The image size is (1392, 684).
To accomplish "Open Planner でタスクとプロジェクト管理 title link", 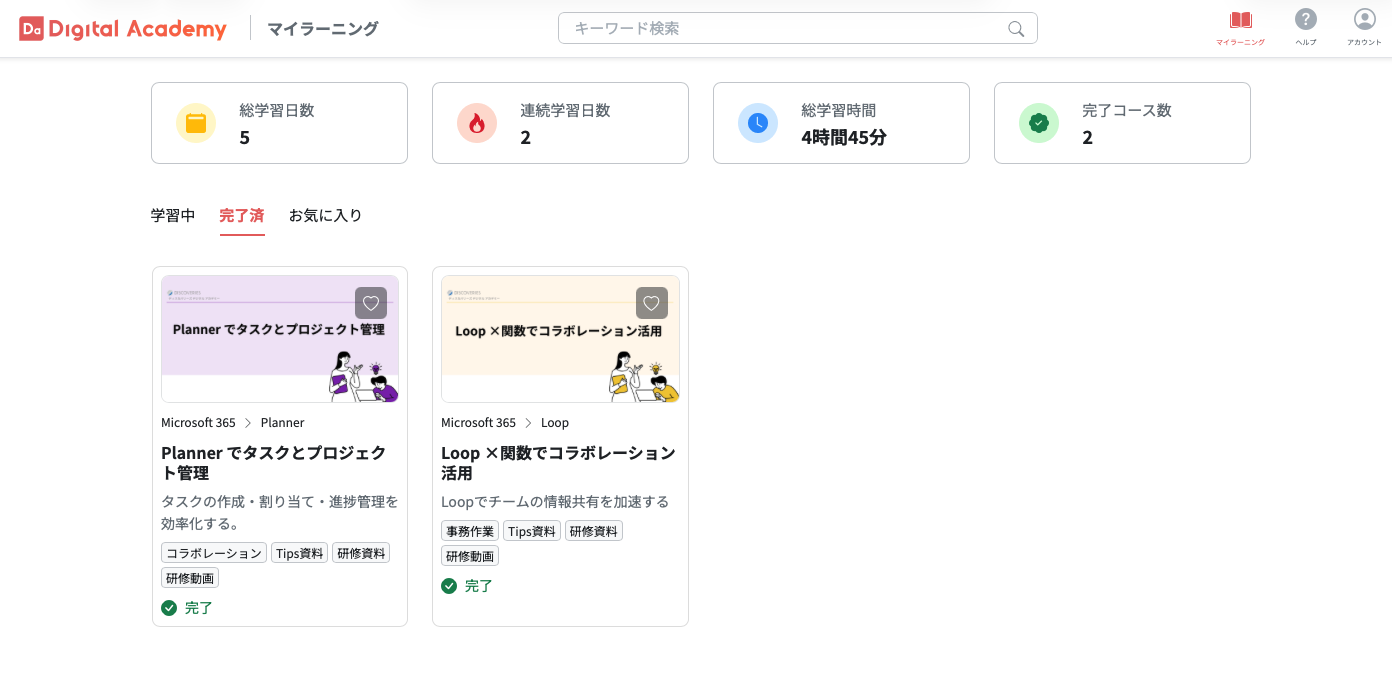I will point(274,463).
